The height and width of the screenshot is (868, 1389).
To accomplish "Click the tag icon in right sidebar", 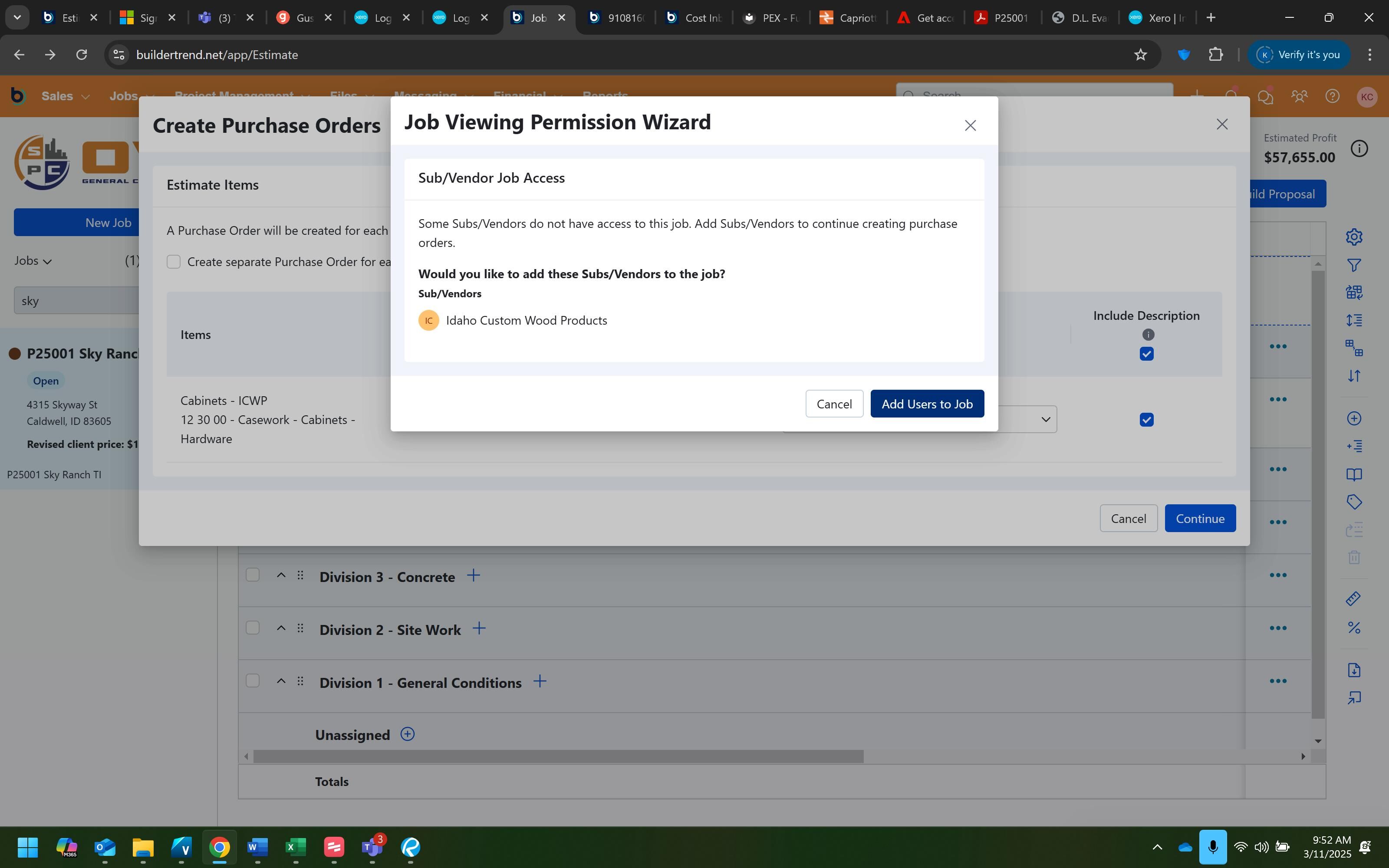I will click(x=1354, y=502).
